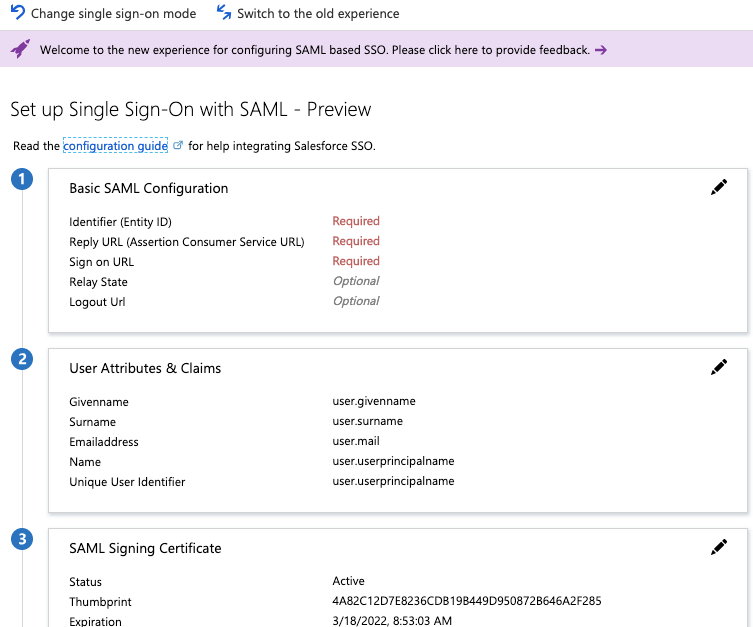753x627 pixels.
Task: Click the rocket icon in feedback banner
Action: pos(20,49)
